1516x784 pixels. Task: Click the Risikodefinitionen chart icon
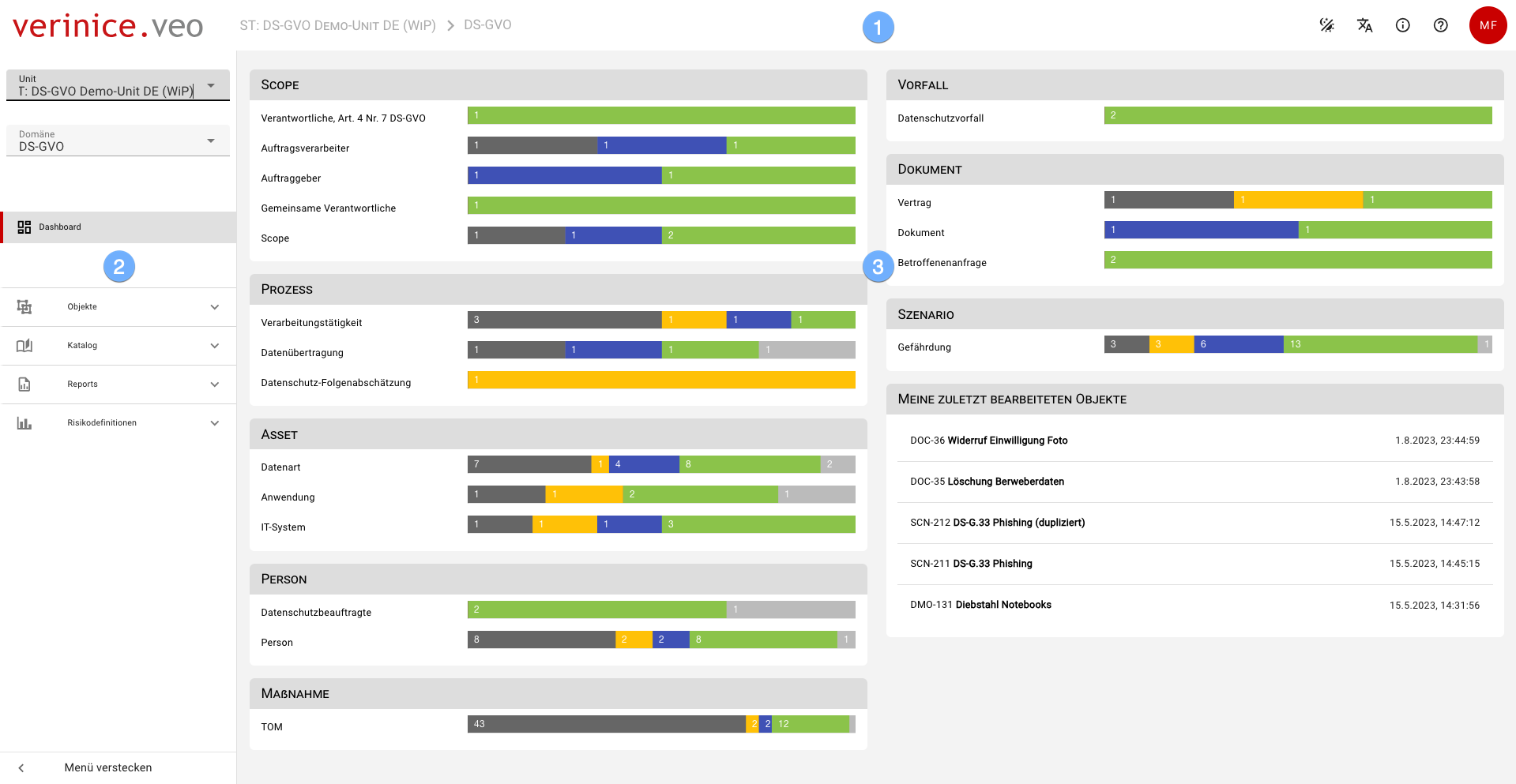[x=24, y=423]
